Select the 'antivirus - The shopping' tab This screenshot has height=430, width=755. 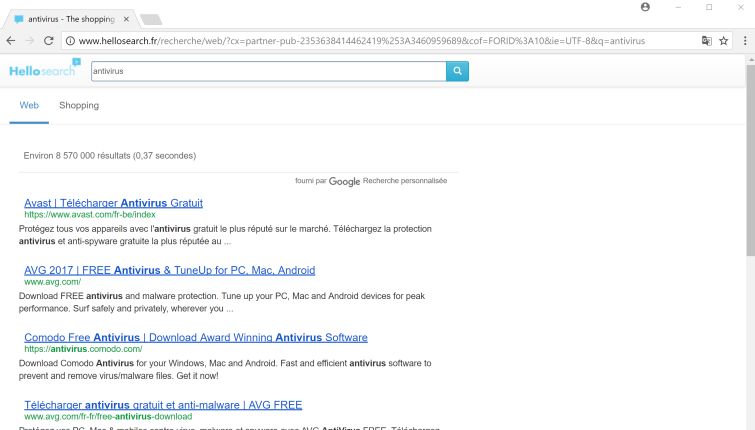[71, 19]
